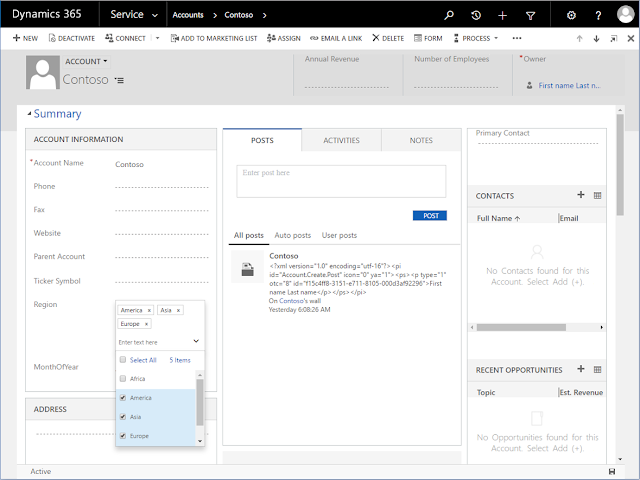Uncheck the America checkbox
The image size is (640, 480).
(x=123, y=398)
